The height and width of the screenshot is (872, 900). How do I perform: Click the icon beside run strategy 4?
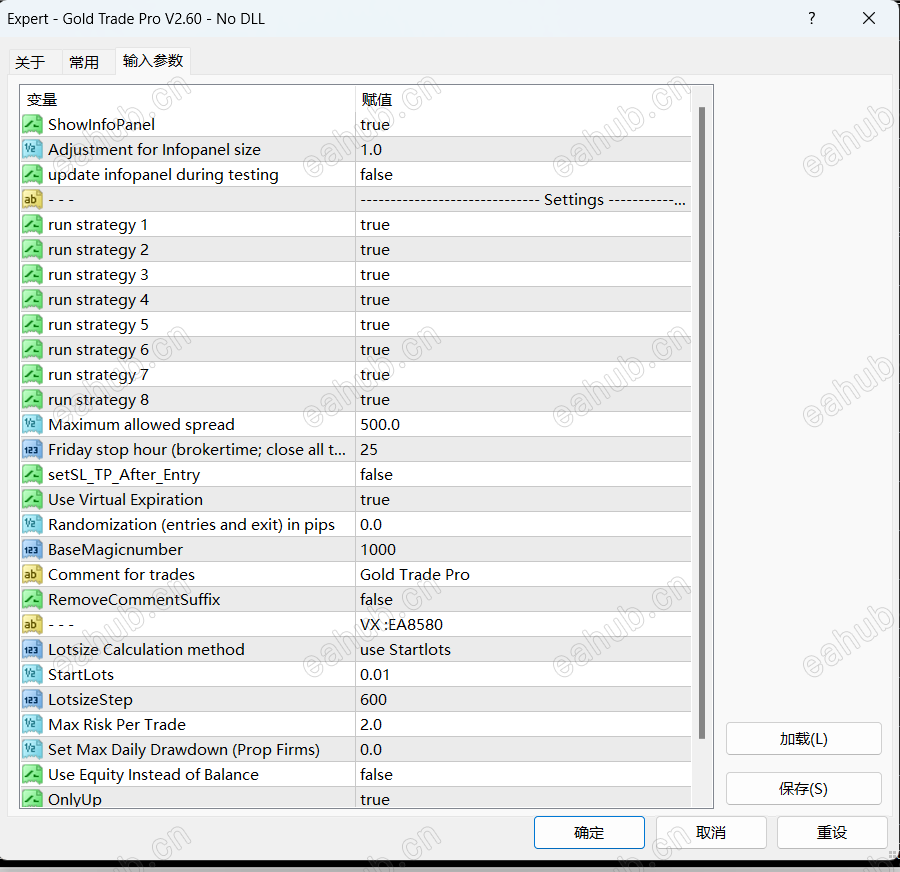click(x=32, y=300)
